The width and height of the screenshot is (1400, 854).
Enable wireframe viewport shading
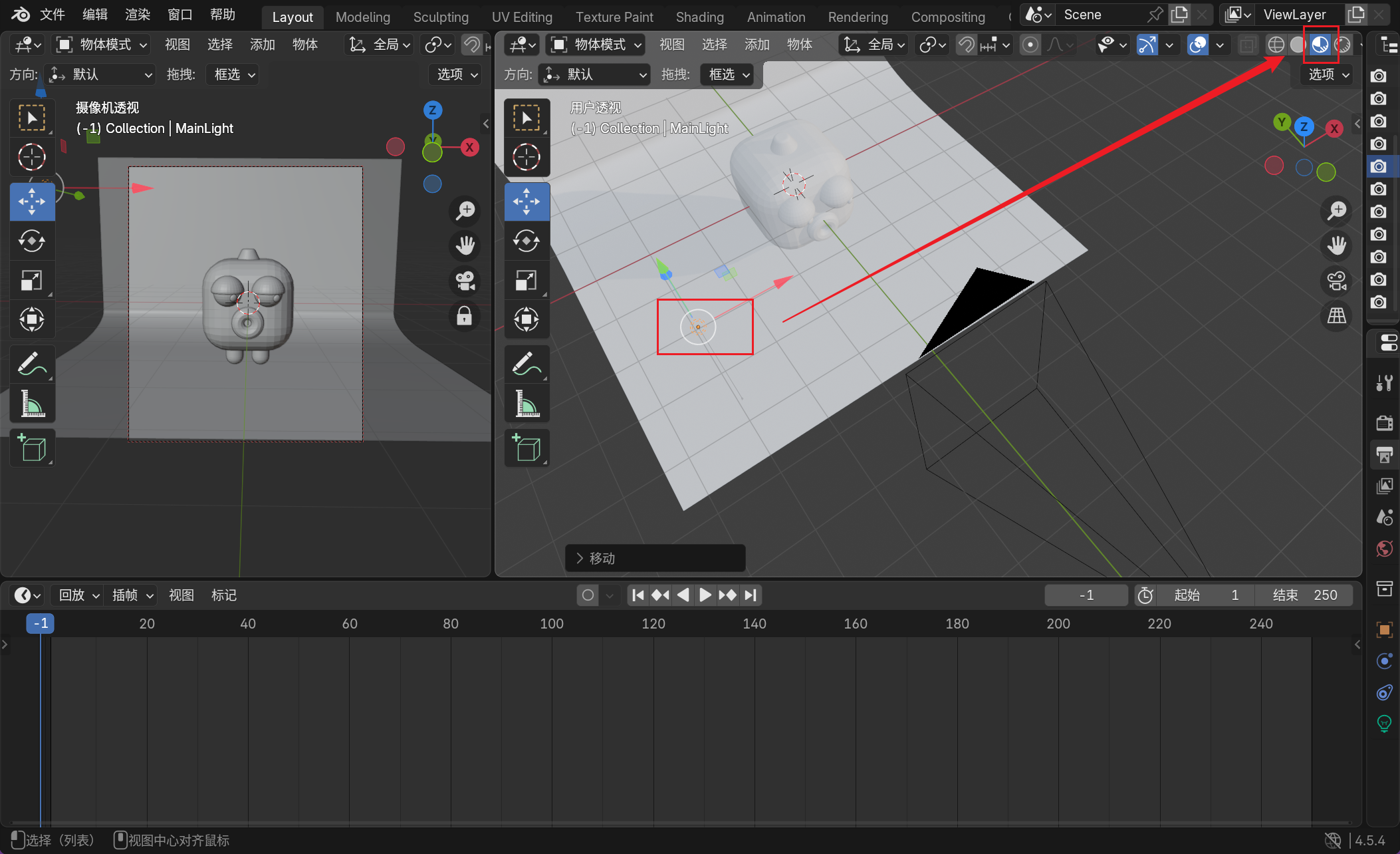(x=1276, y=45)
